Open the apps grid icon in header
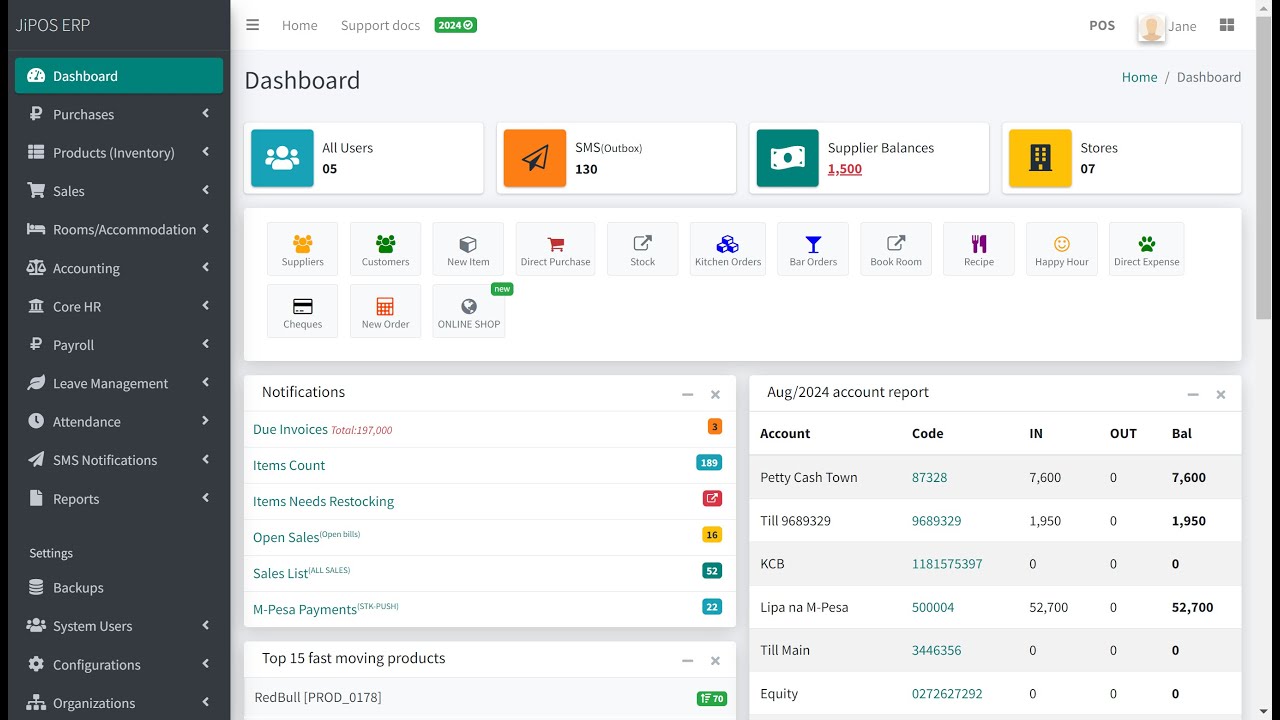 click(1227, 25)
